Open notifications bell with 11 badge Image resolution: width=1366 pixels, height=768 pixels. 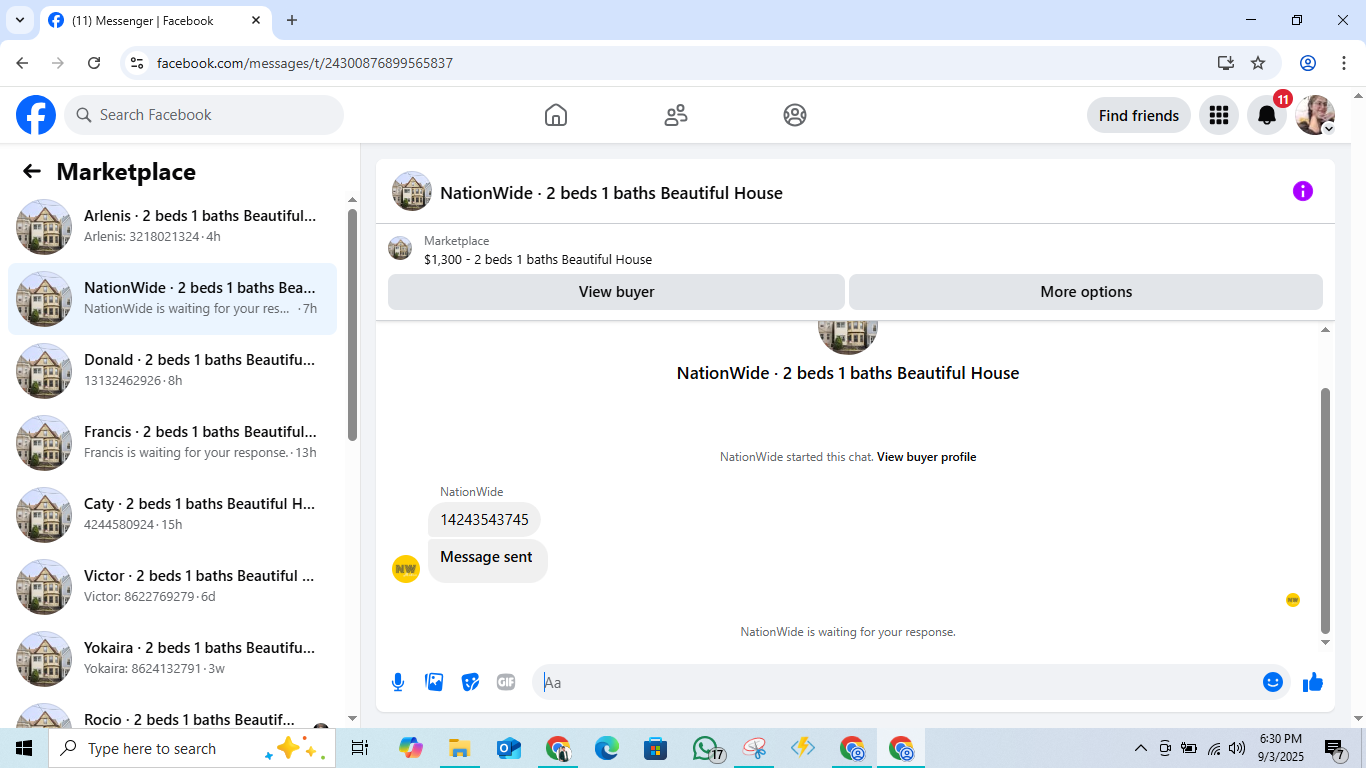point(1267,115)
